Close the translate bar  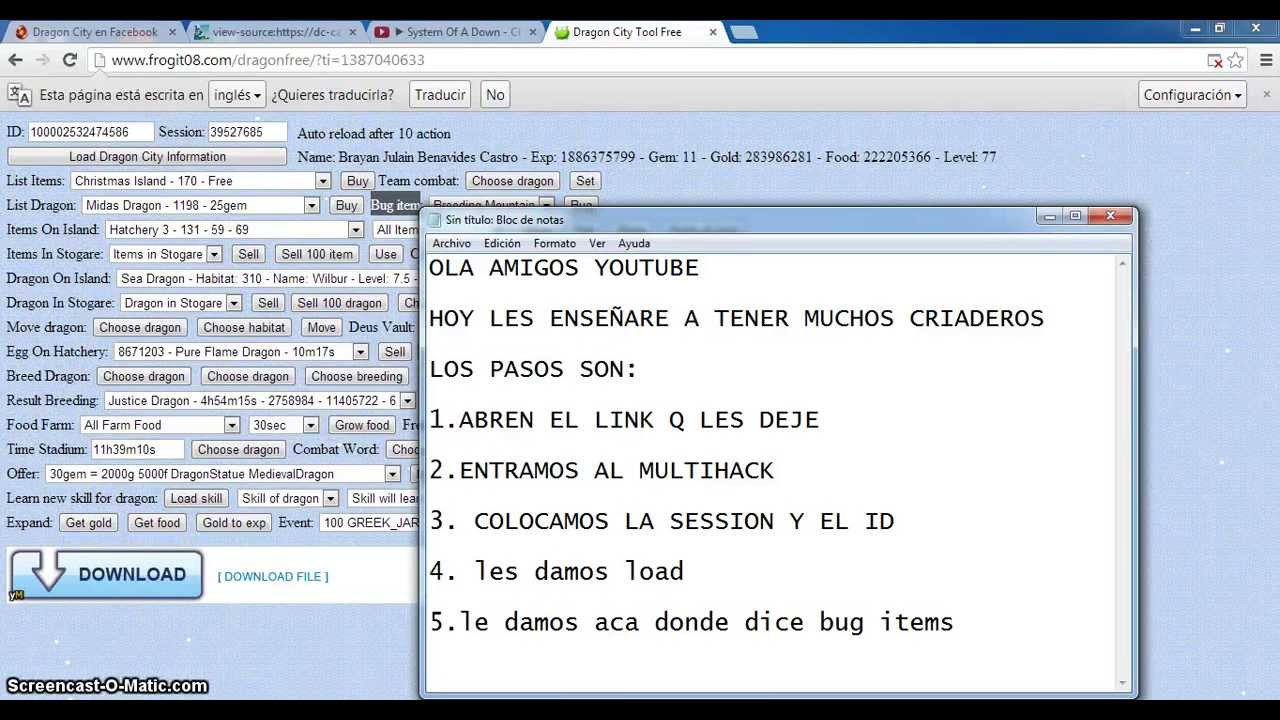pos(1267,95)
